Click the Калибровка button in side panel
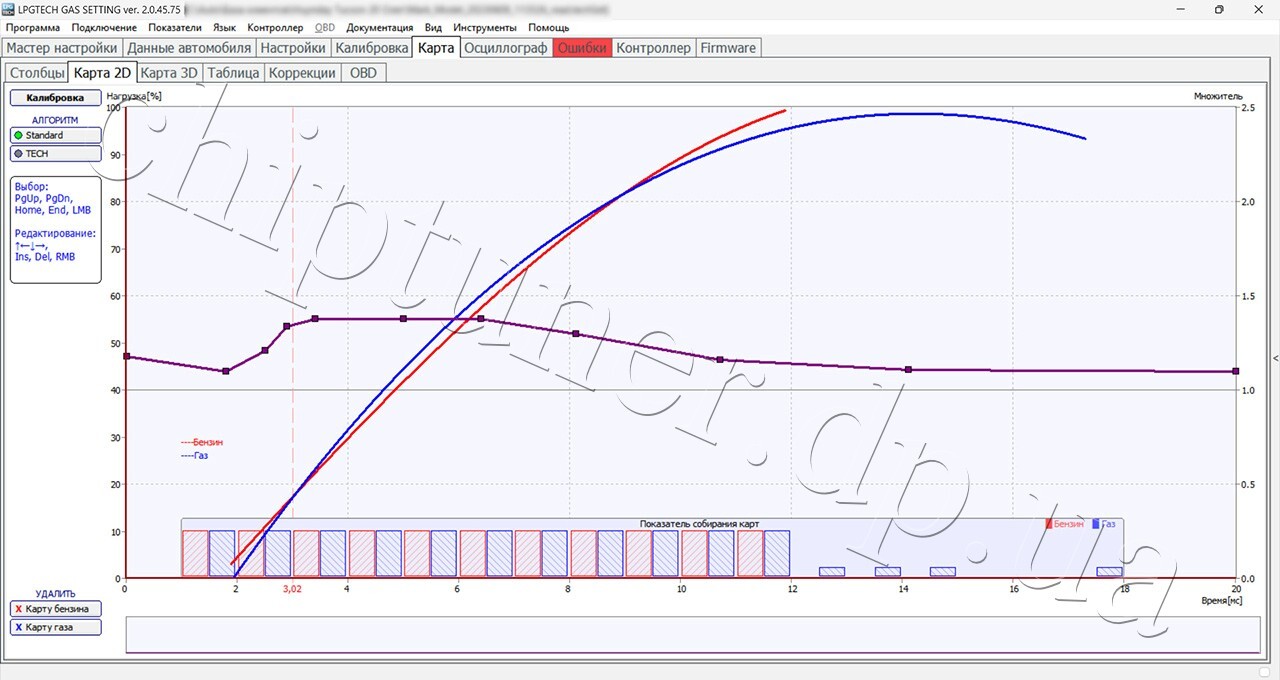 pos(55,98)
